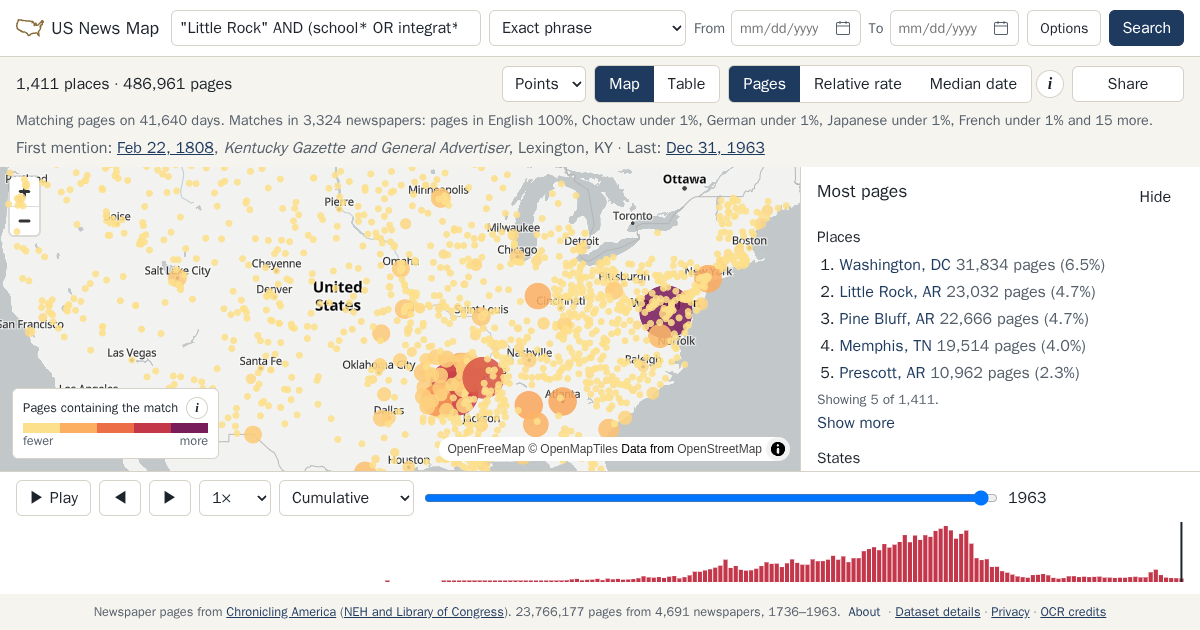Click the Share button
Screen dimensions: 1200x630
1128,84
